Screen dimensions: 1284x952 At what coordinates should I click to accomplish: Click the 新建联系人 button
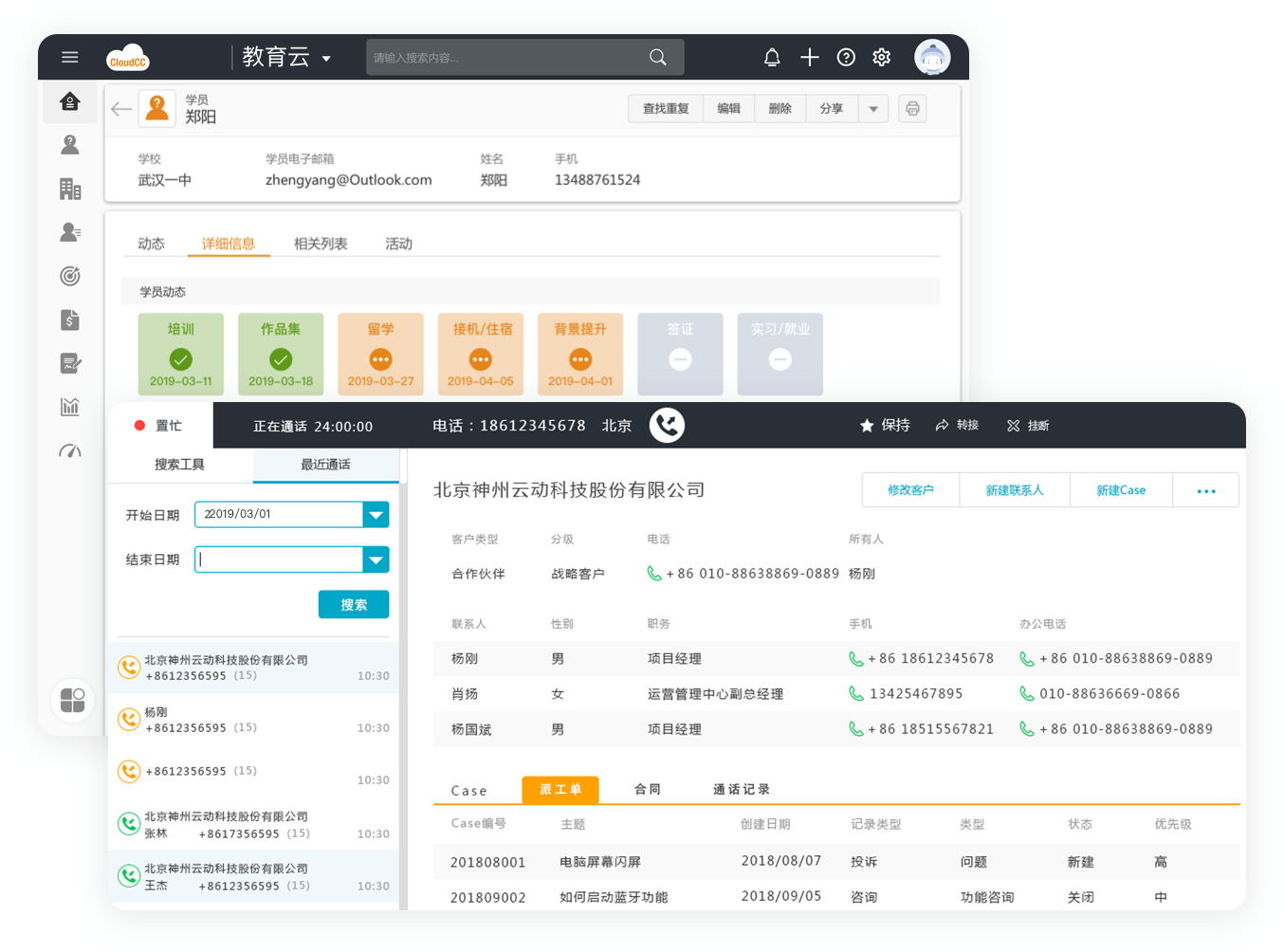tap(1014, 490)
